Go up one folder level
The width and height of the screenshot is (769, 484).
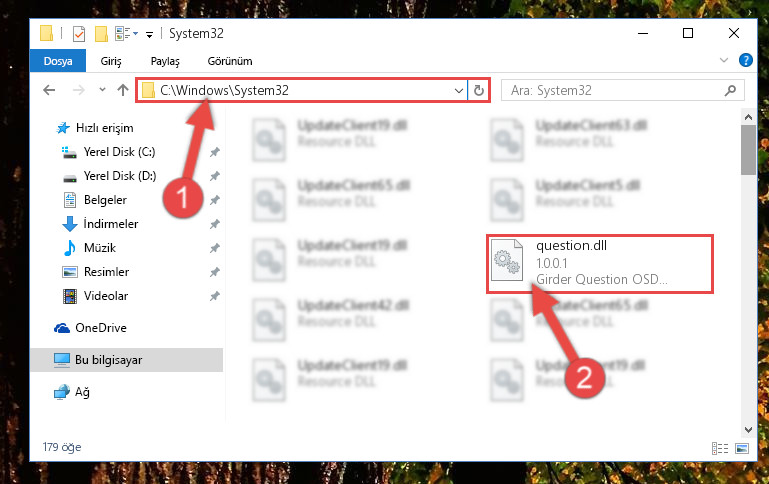pos(123,90)
